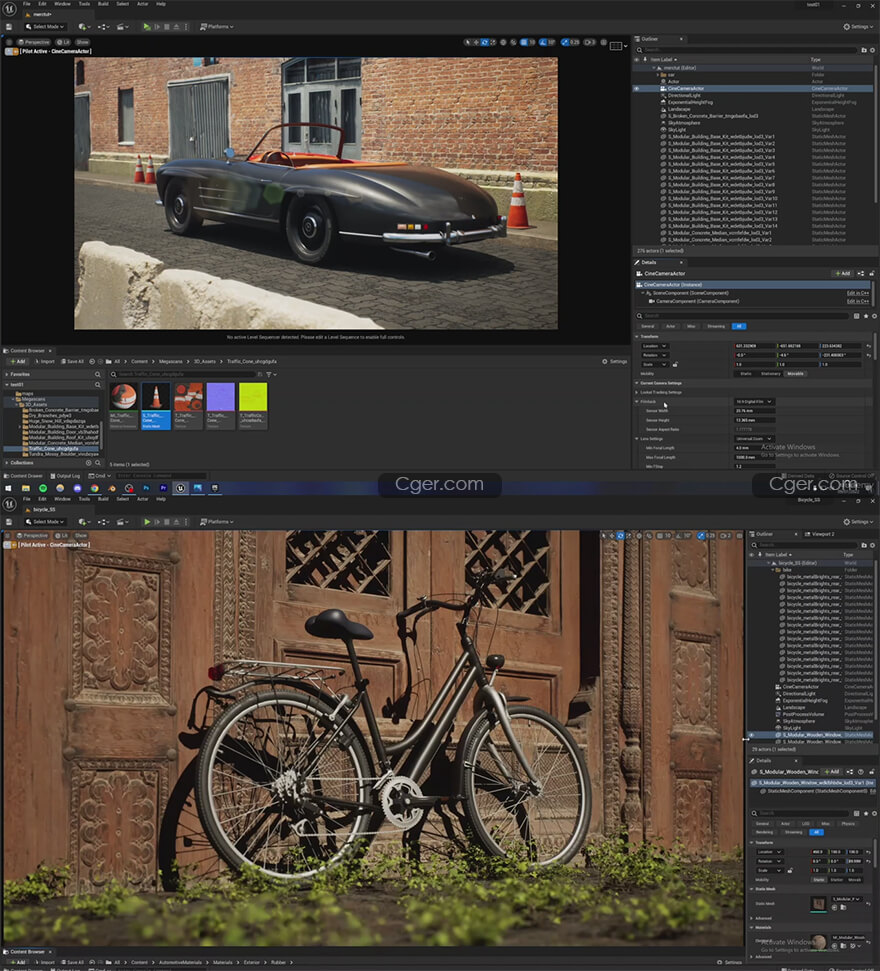Toggle the scale lock in merctut Transform

click(675, 365)
